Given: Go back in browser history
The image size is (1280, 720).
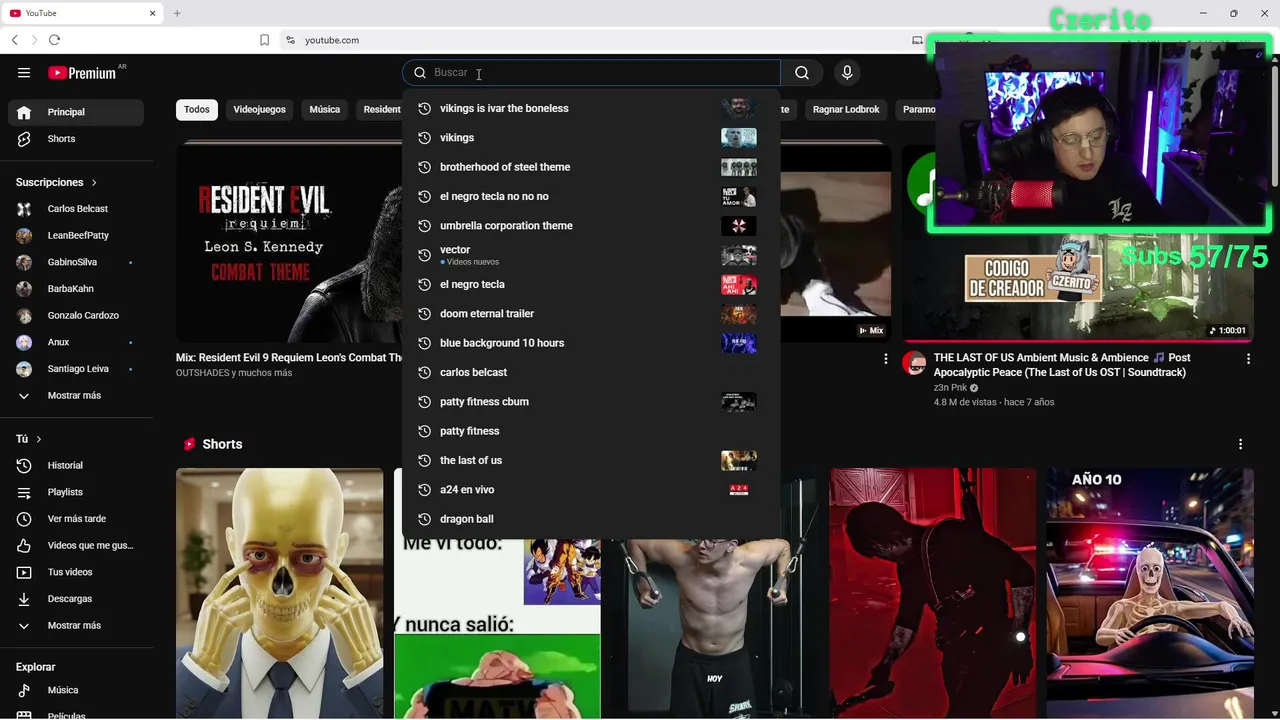Looking at the screenshot, I should [15, 40].
